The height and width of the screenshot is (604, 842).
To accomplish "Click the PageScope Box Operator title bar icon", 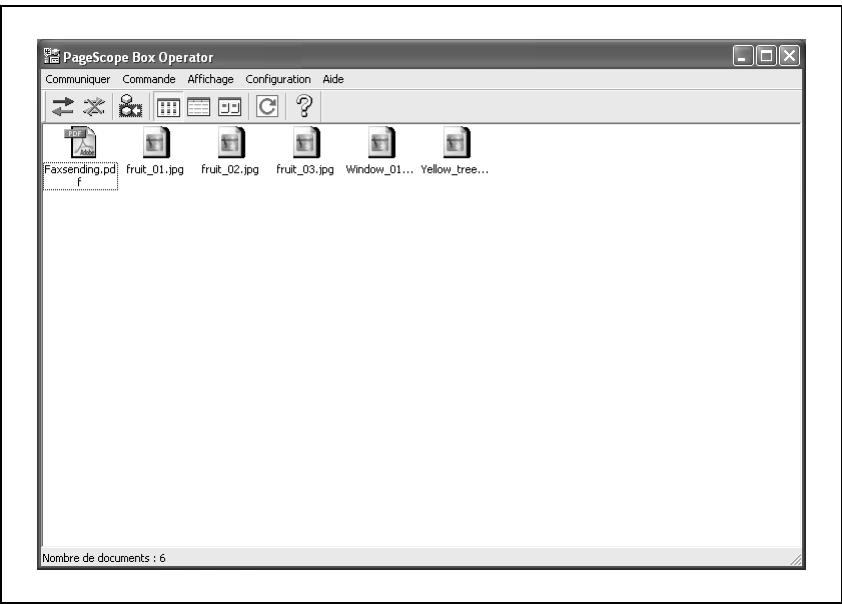I will [x=52, y=56].
